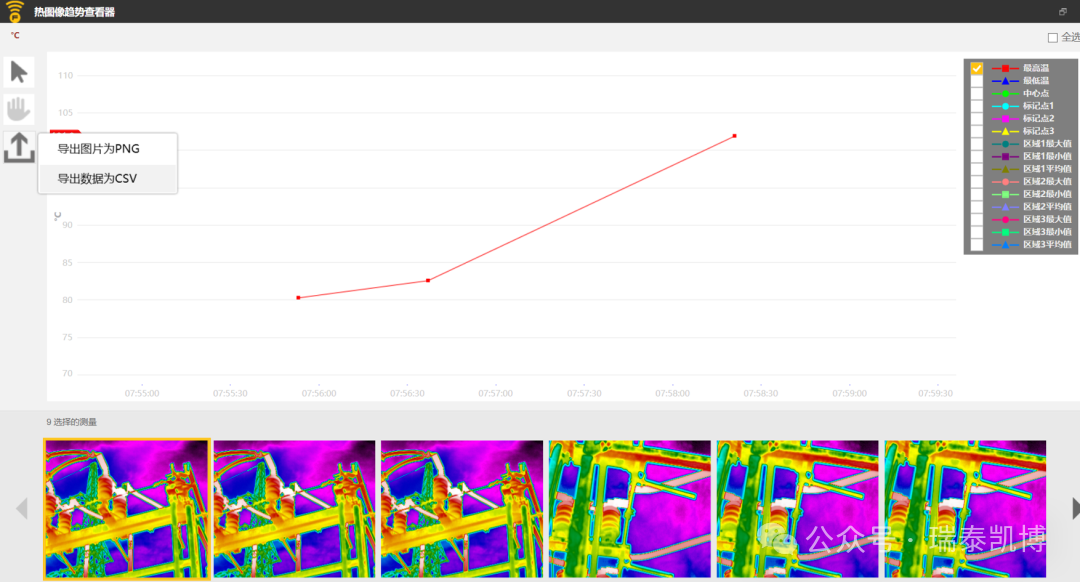The image size is (1080, 582).
Task: Click the app logo in title bar
Action: tap(14, 11)
